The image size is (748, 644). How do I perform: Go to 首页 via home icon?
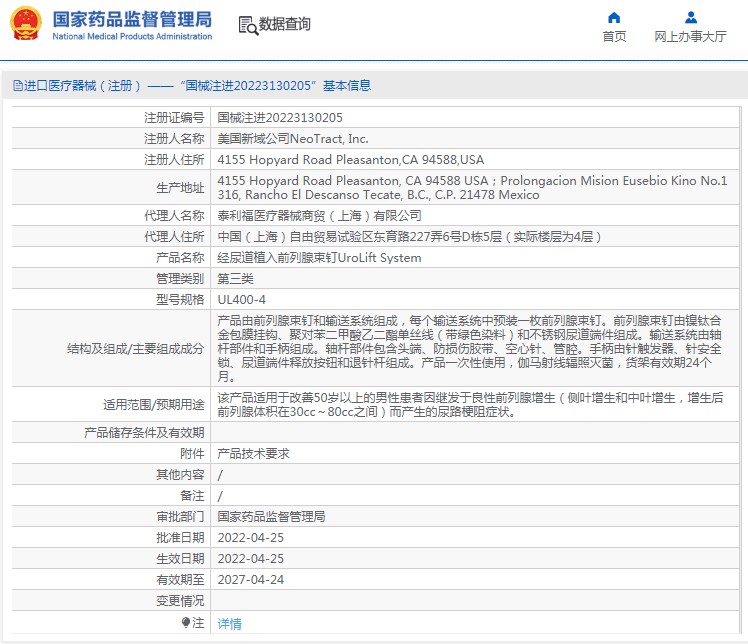point(614,18)
